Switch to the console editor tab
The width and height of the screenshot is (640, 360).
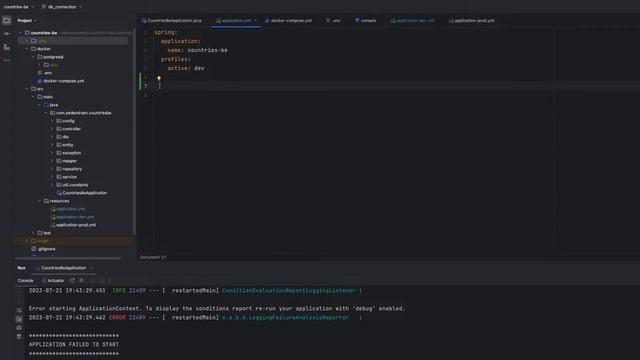pyautogui.click(x=365, y=20)
